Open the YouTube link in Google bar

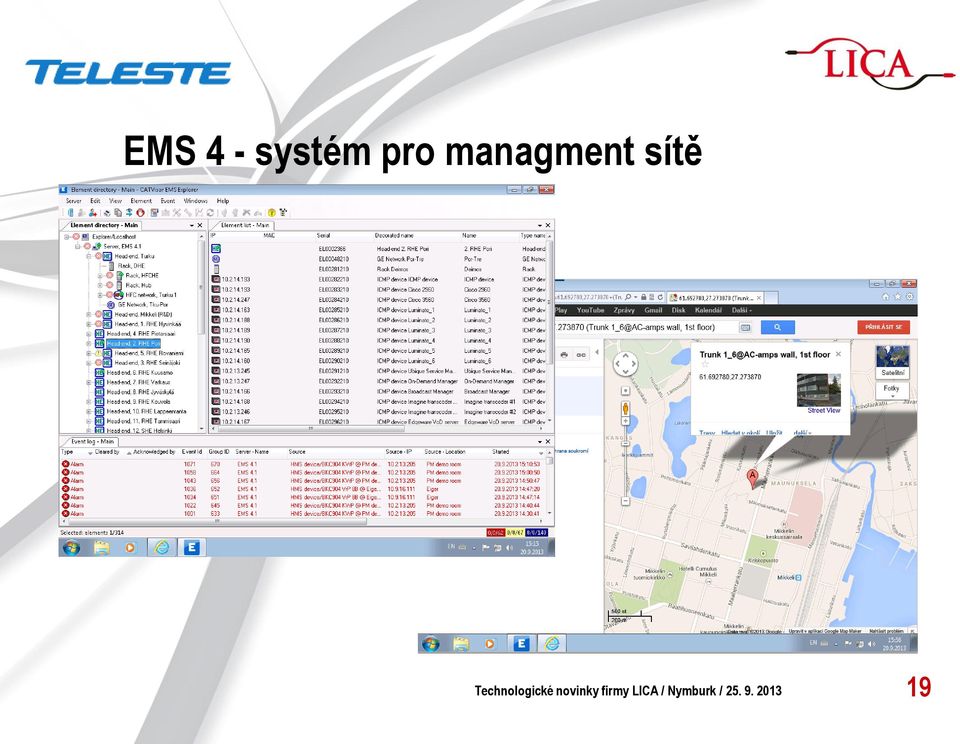tap(590, 310)
